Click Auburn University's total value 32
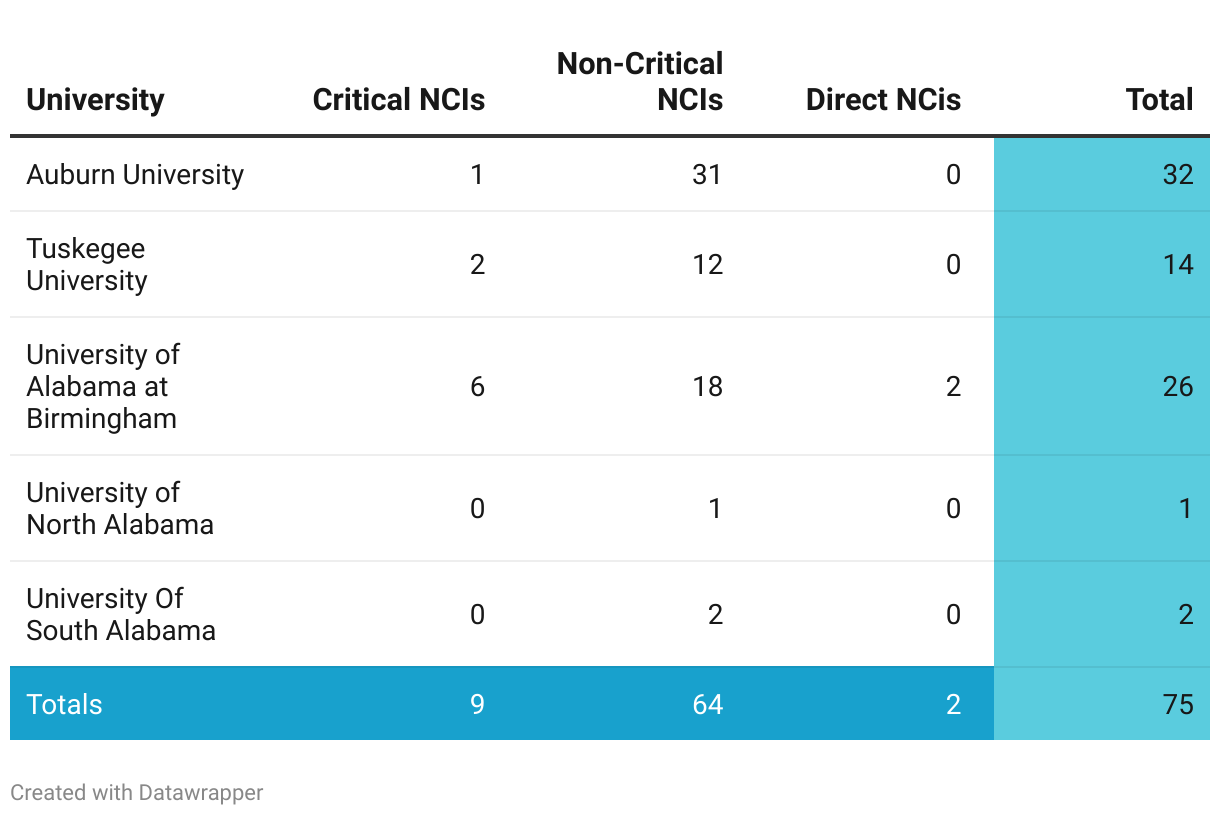 click(1177, 174)
